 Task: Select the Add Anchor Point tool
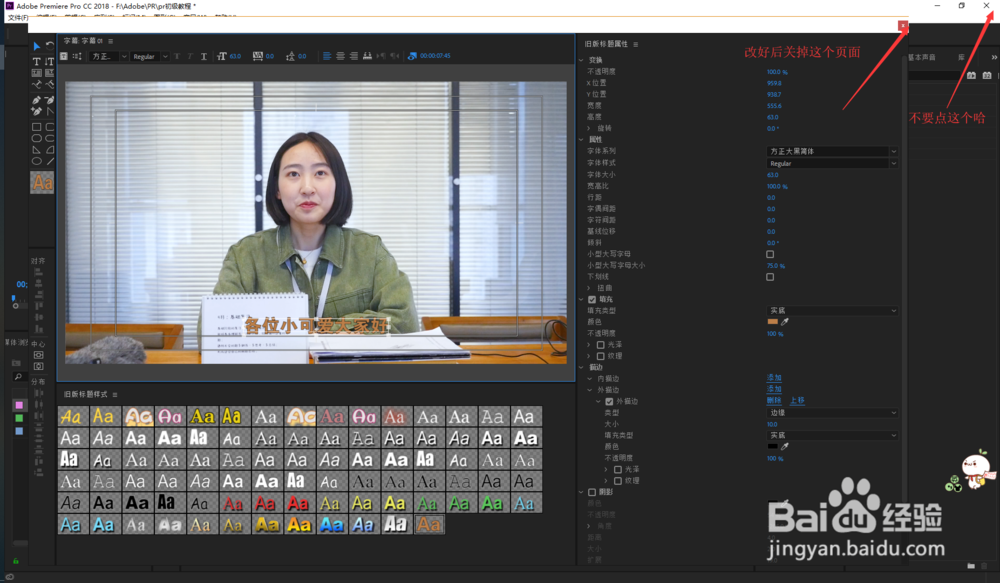coord(36,111)
